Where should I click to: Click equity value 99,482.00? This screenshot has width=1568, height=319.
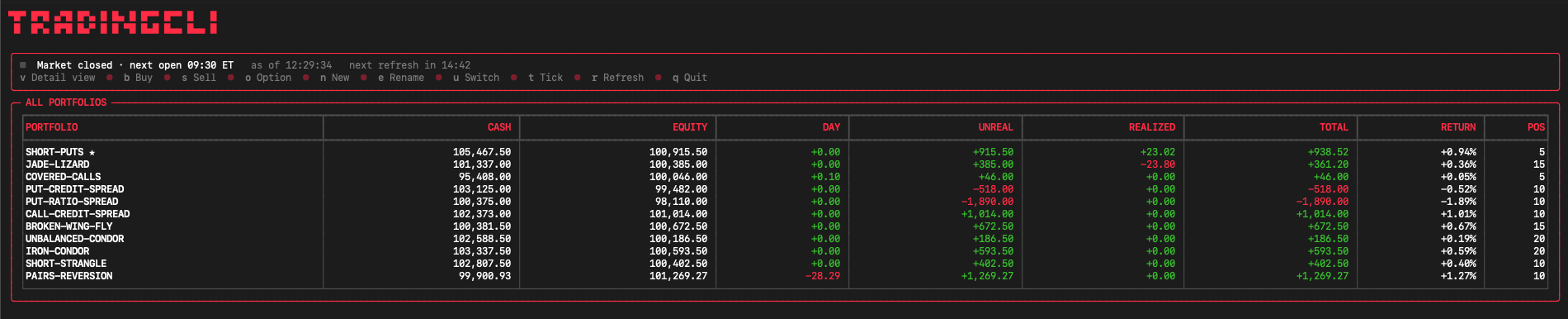(x=681, y=189)
